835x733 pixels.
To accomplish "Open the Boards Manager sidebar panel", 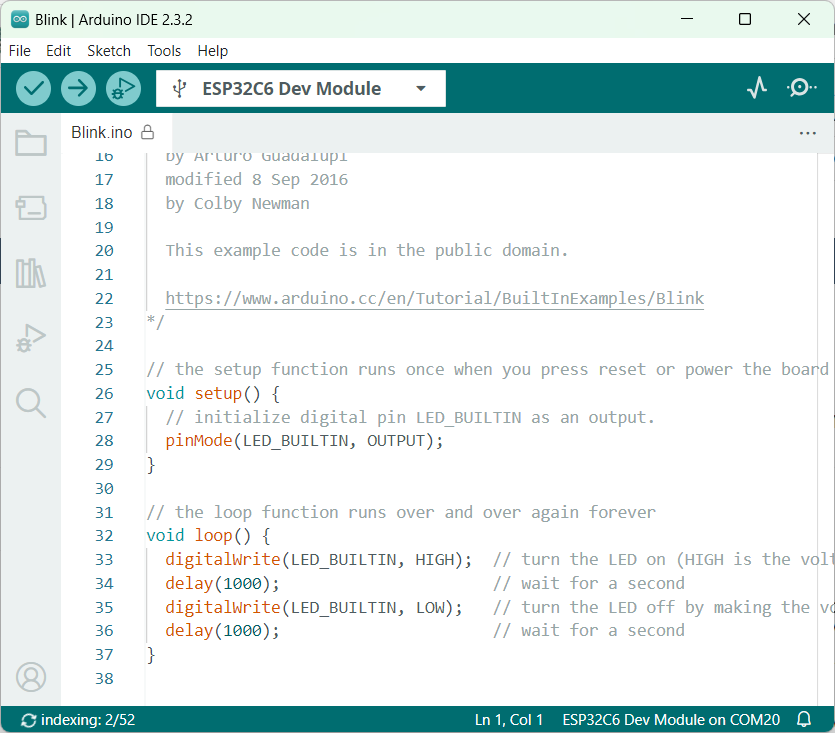I will pos(31,208).
